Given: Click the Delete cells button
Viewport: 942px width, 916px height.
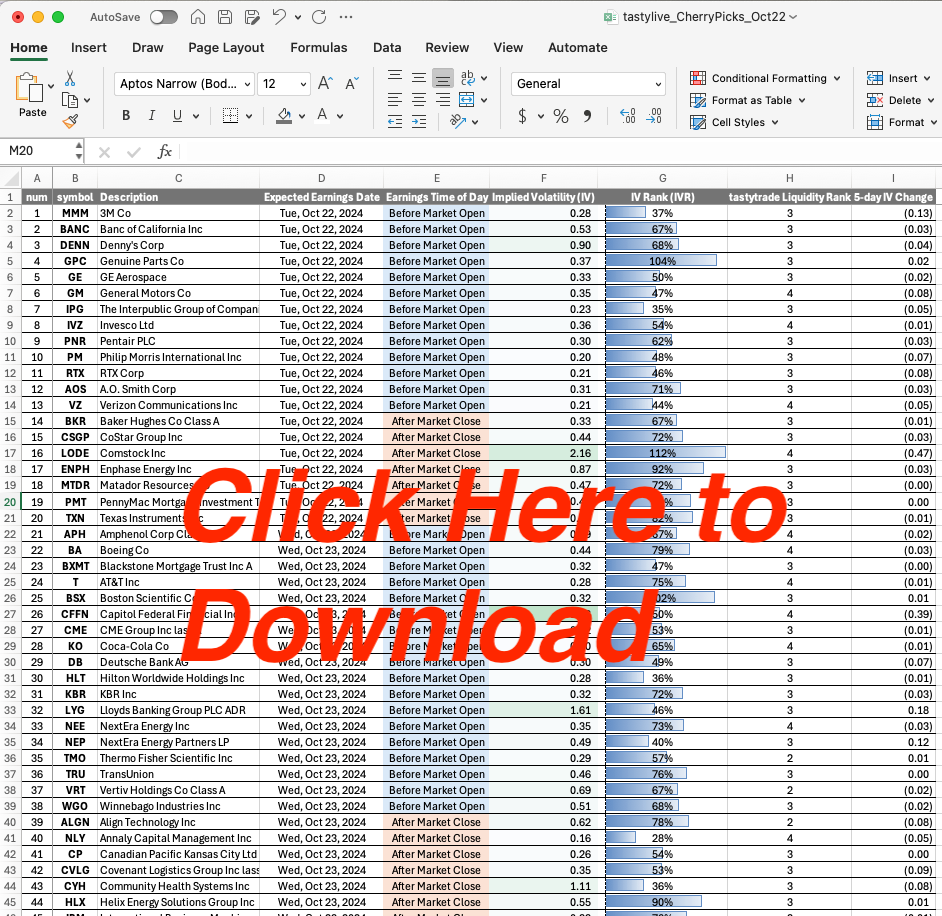Looking at the screenshot, I should coord(900,100).
